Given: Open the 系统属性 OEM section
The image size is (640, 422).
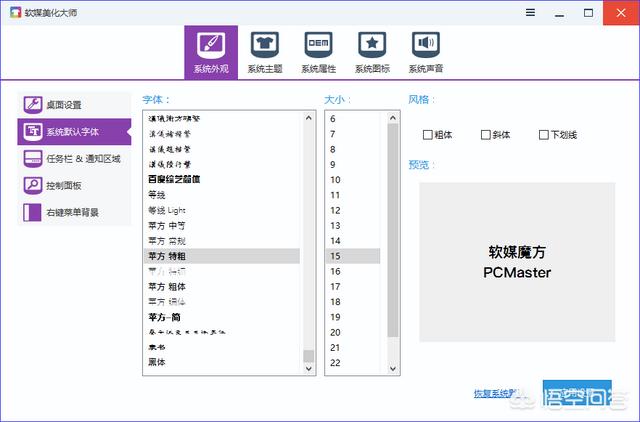Looking at the screenshot, I should (x=319, y=52).
